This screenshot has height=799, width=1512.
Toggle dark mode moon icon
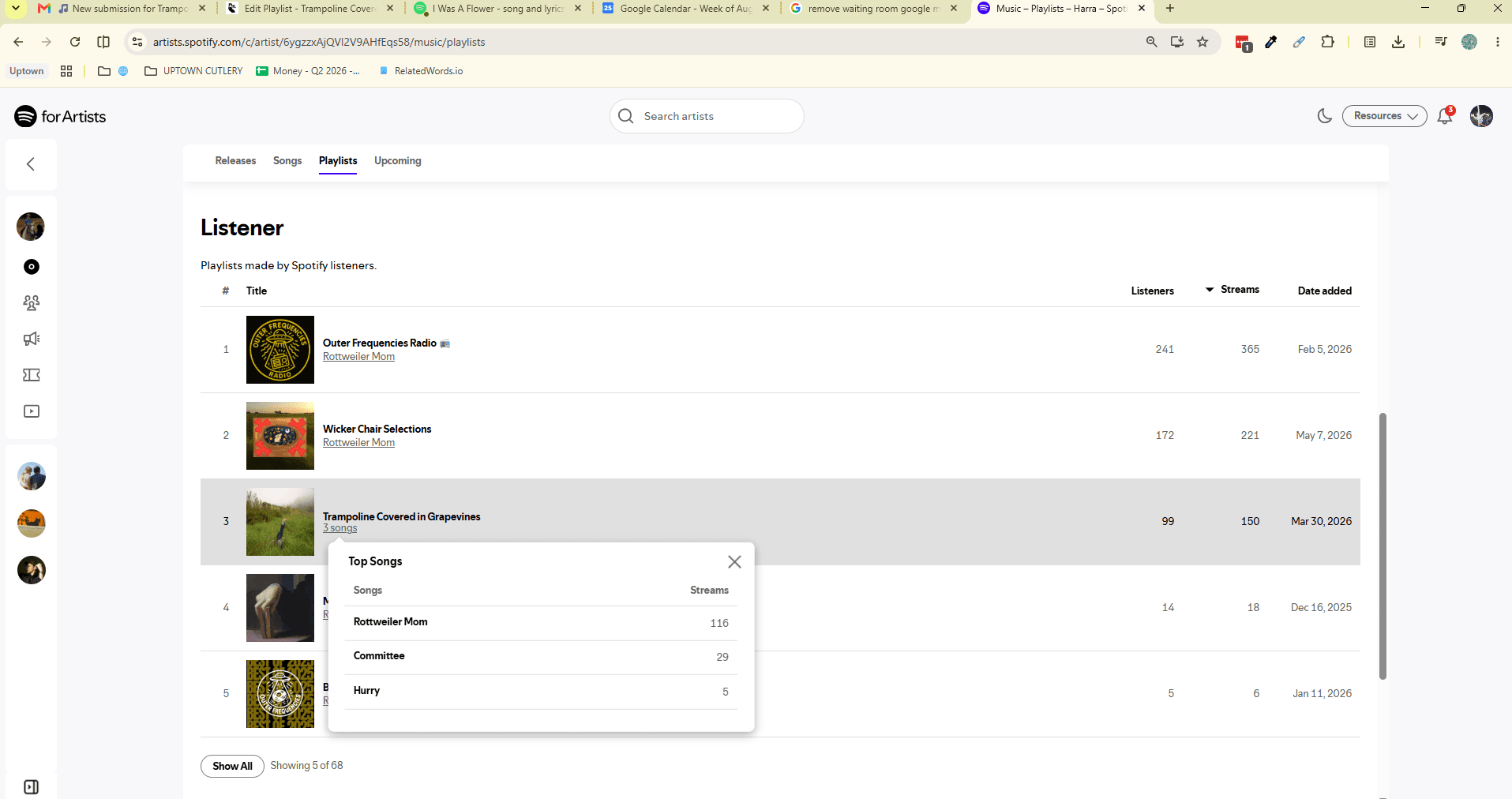coord(1325,116)
